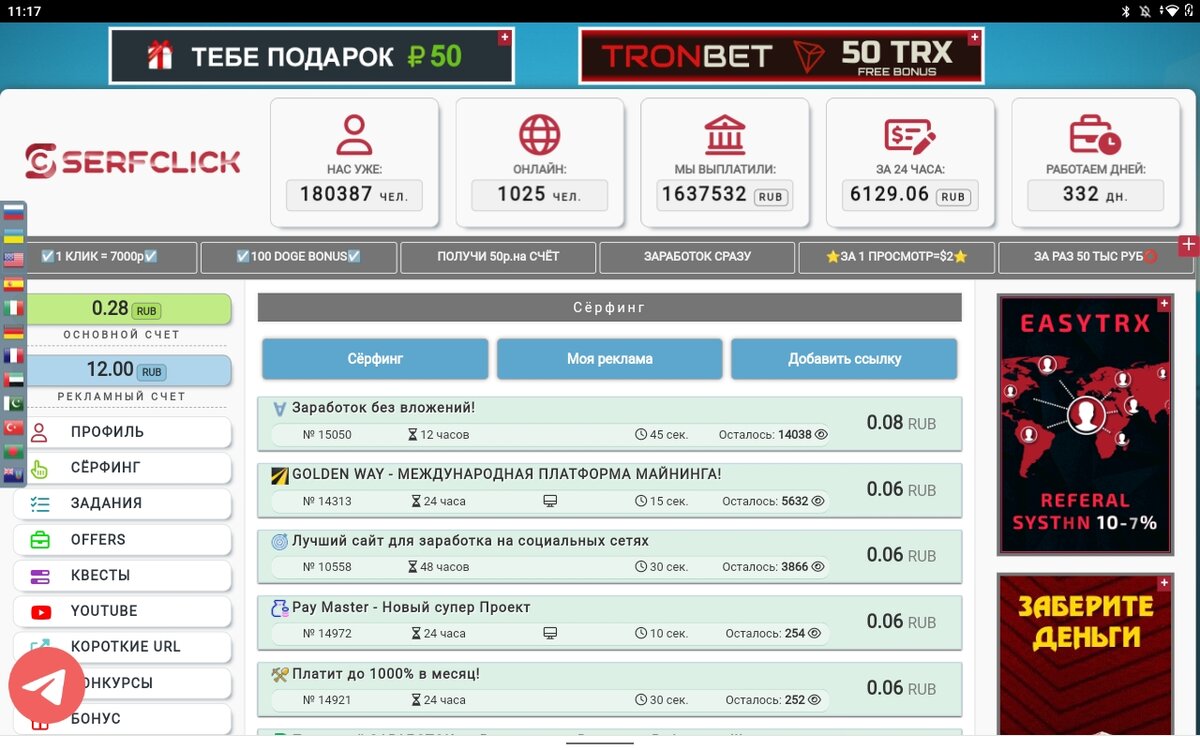Open КВЕСТЫ in the sidebar menu
The width and height of the screenshot is (1200, 750).
tap(122, 576)
